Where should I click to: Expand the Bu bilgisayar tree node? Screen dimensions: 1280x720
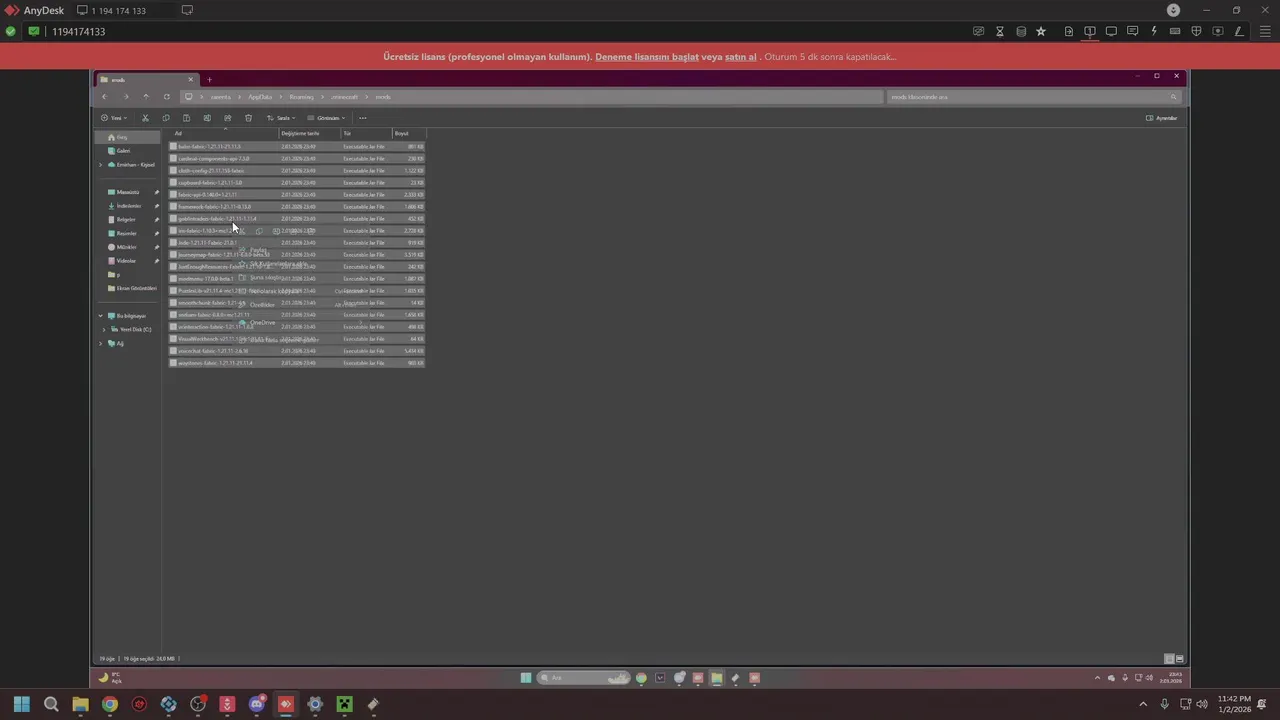(x=101, y=316)
